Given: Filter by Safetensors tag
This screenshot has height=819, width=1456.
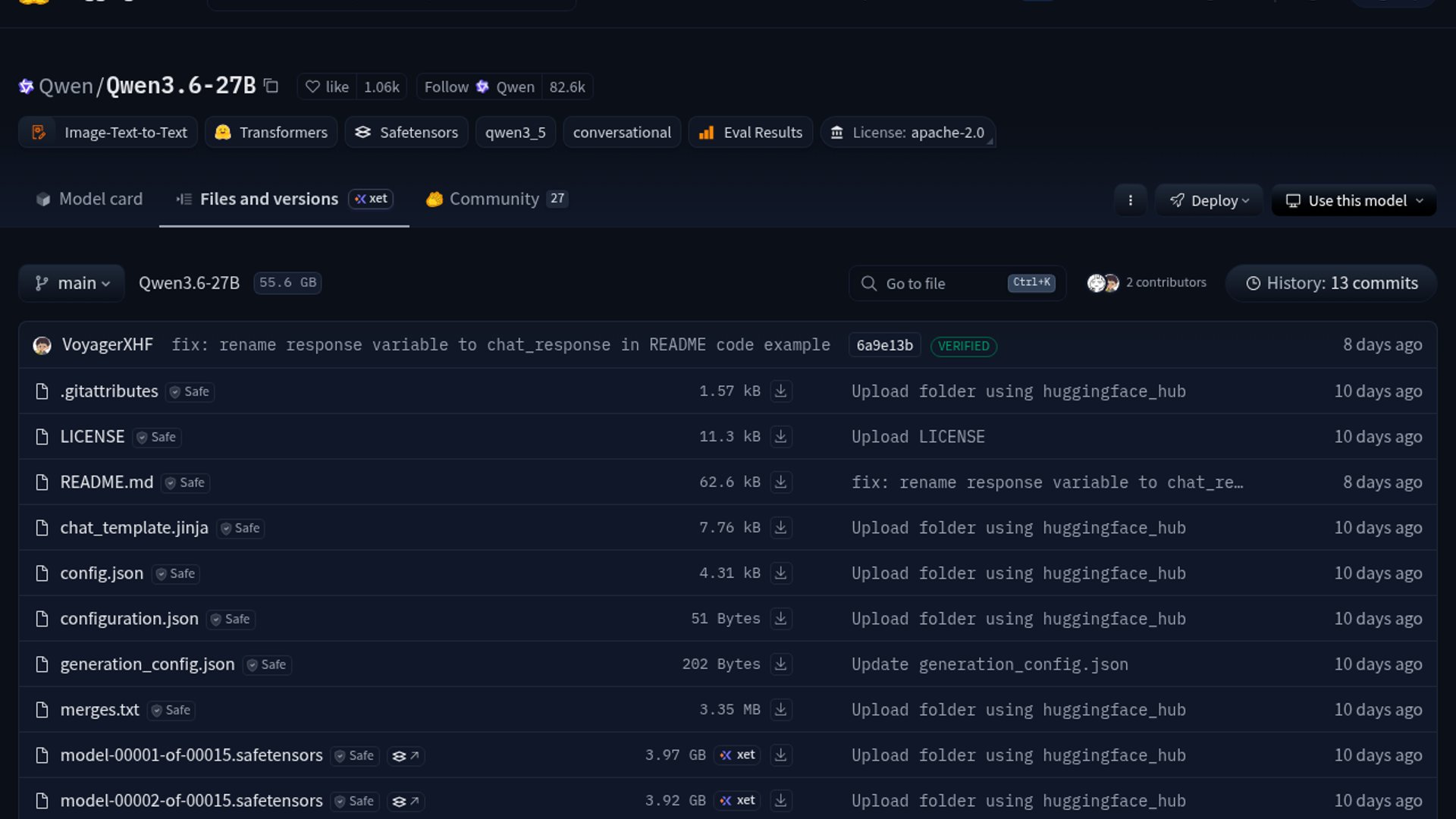Looking at the screenshot, I should 406,133.
